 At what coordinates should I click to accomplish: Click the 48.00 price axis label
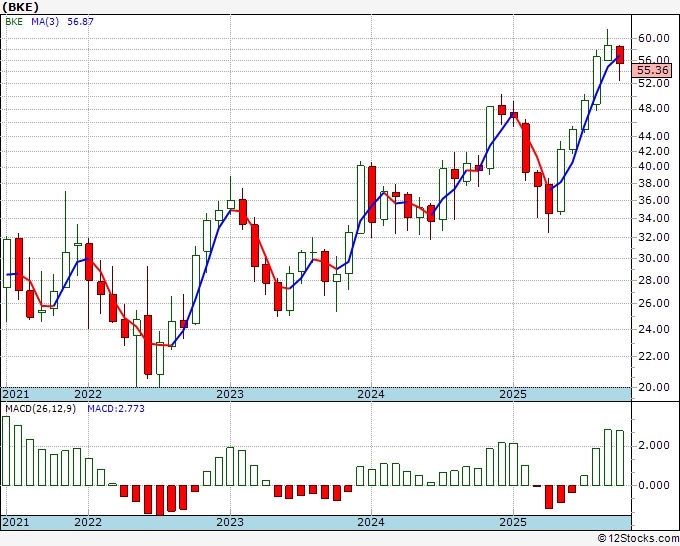654,108
